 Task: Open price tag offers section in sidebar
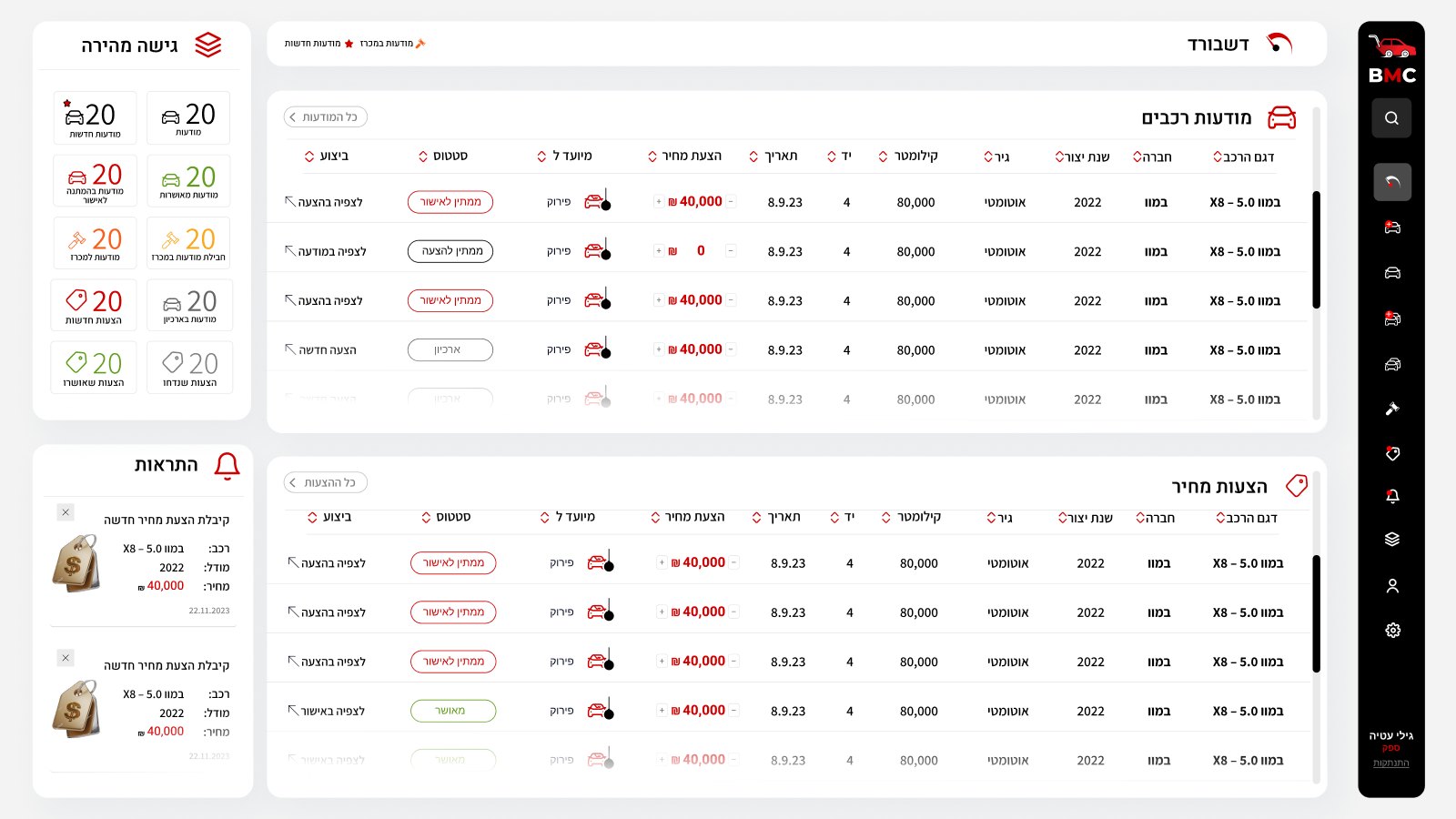(1392, 453)
